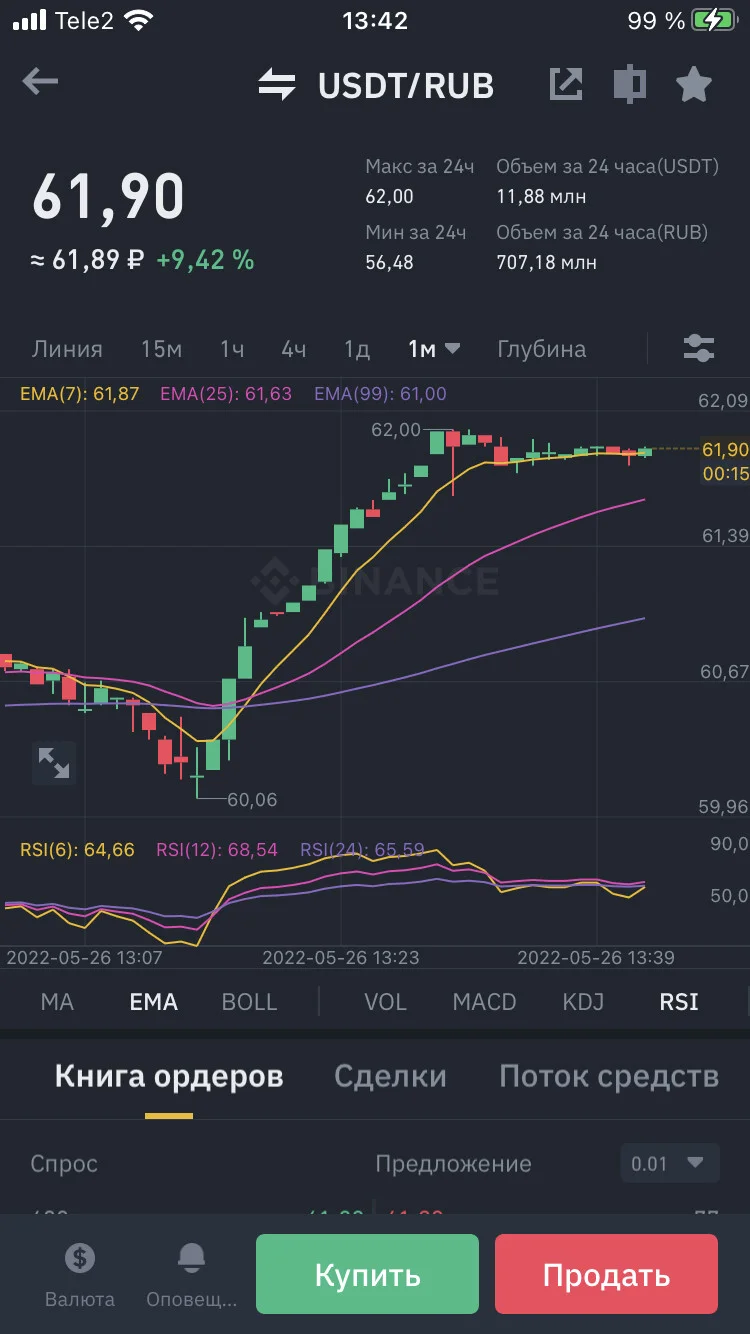Image resolution: width=750 pixels, height=1334 pixels.
Task: Open the Книга ордеров tab
Action: pyautogui.click(x=169, y=1076)
